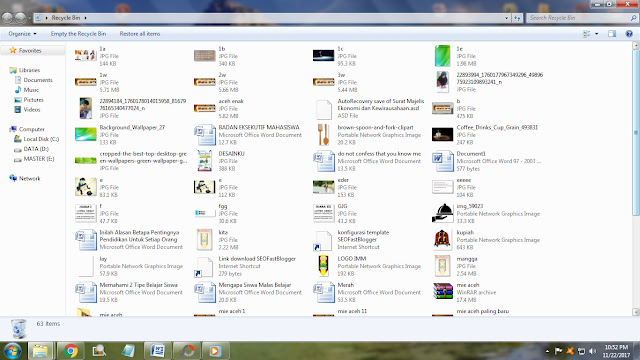Click the address bar refresh button

coord(517,18)
